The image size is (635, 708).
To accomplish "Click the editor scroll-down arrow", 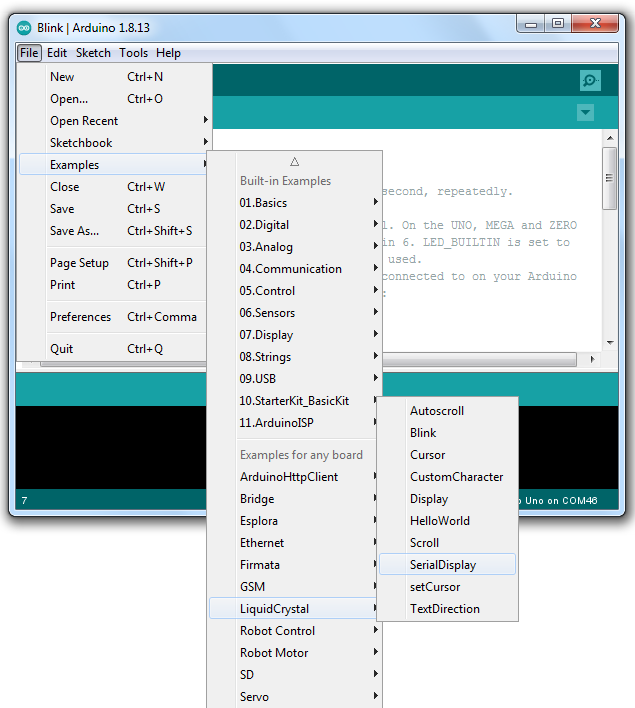I will click(x=610, y=343).
